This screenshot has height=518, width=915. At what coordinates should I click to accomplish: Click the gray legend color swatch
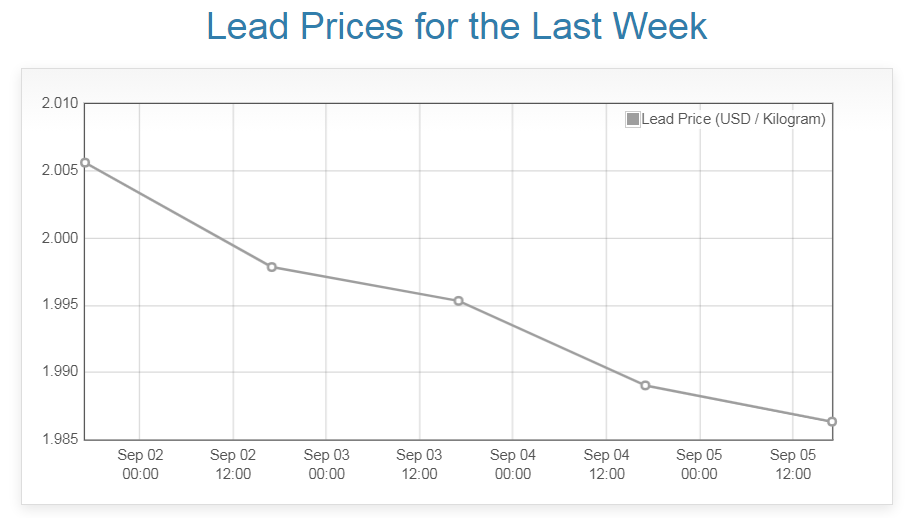(632, 120)
